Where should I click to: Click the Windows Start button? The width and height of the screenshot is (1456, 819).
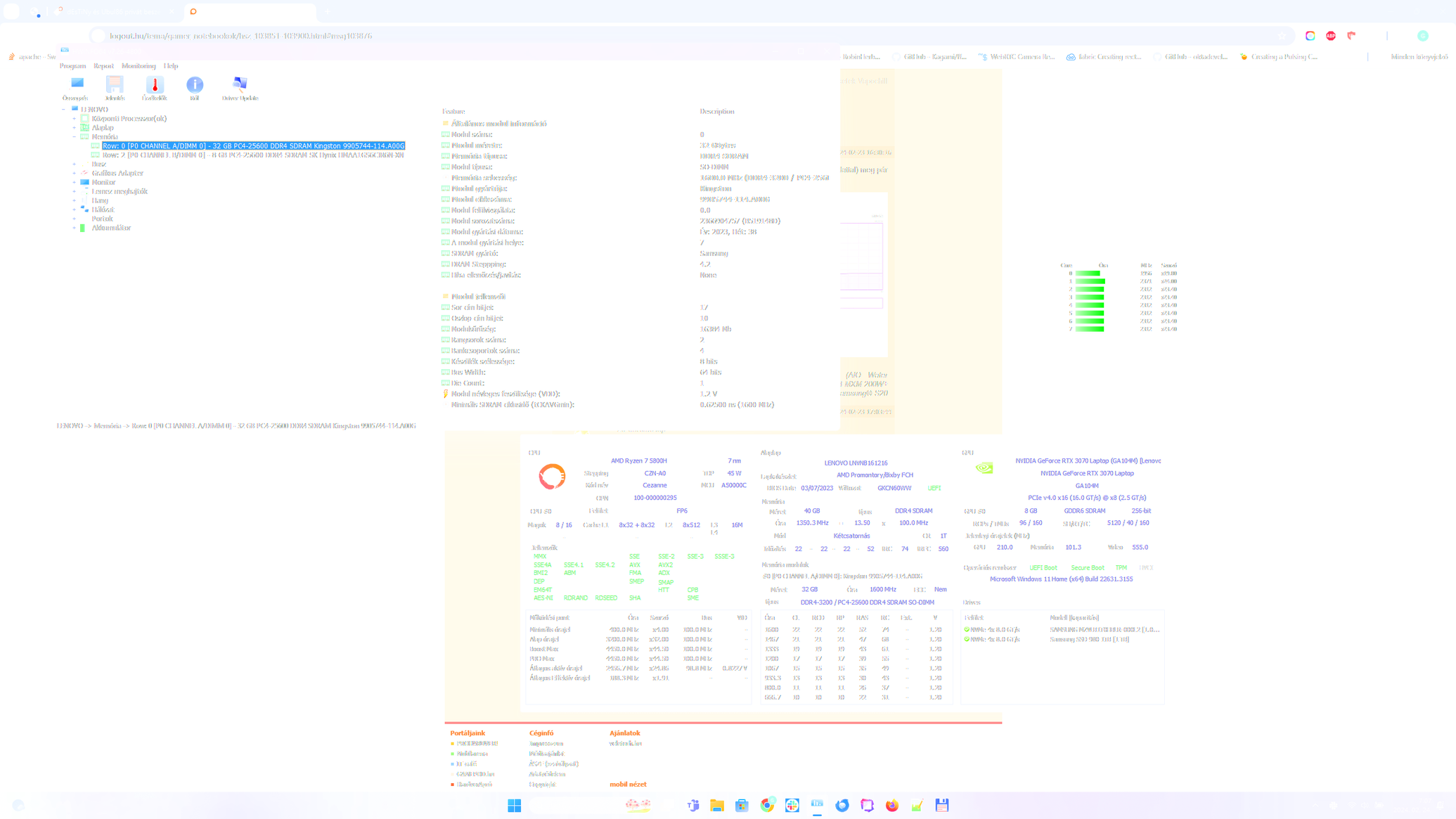[515, 806]
